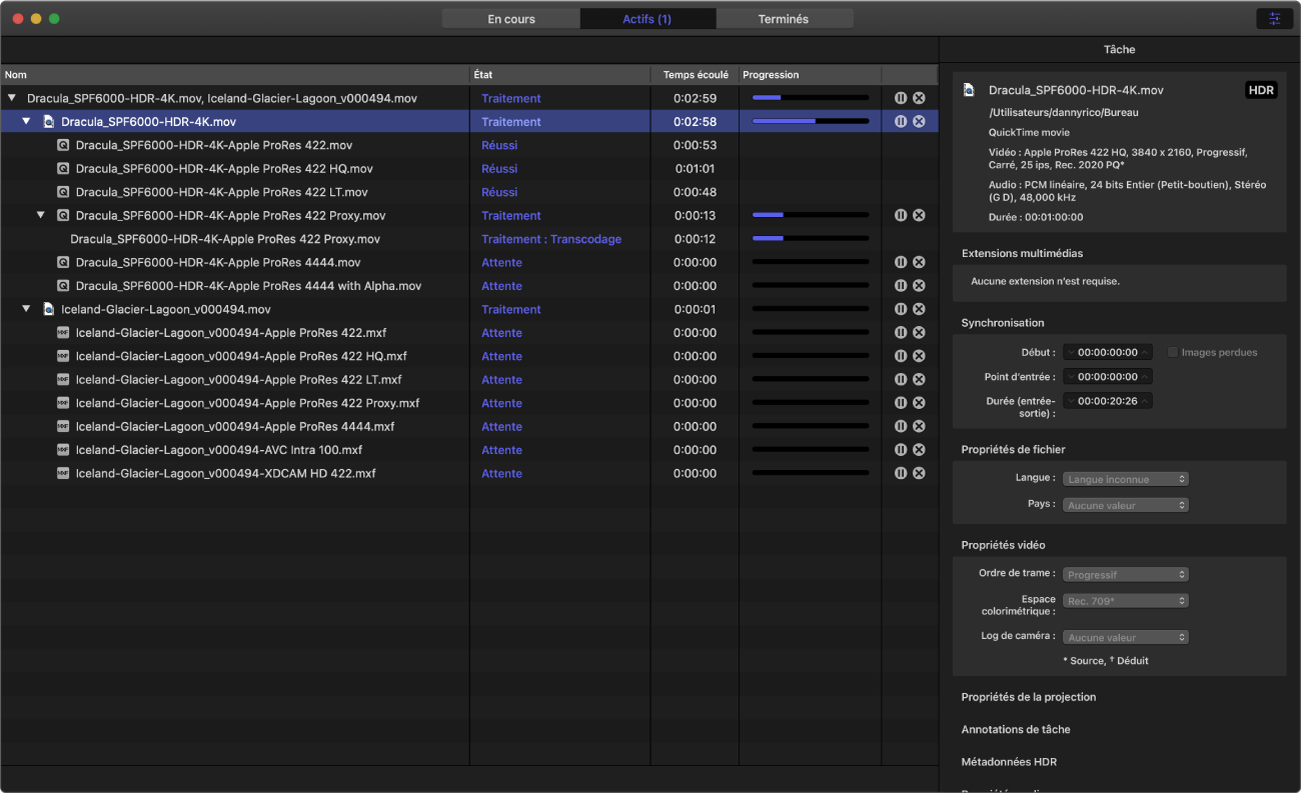Toggle the inspector panel button at top right
This screenshot has height=795, width=1301.
coord(1274,19)
